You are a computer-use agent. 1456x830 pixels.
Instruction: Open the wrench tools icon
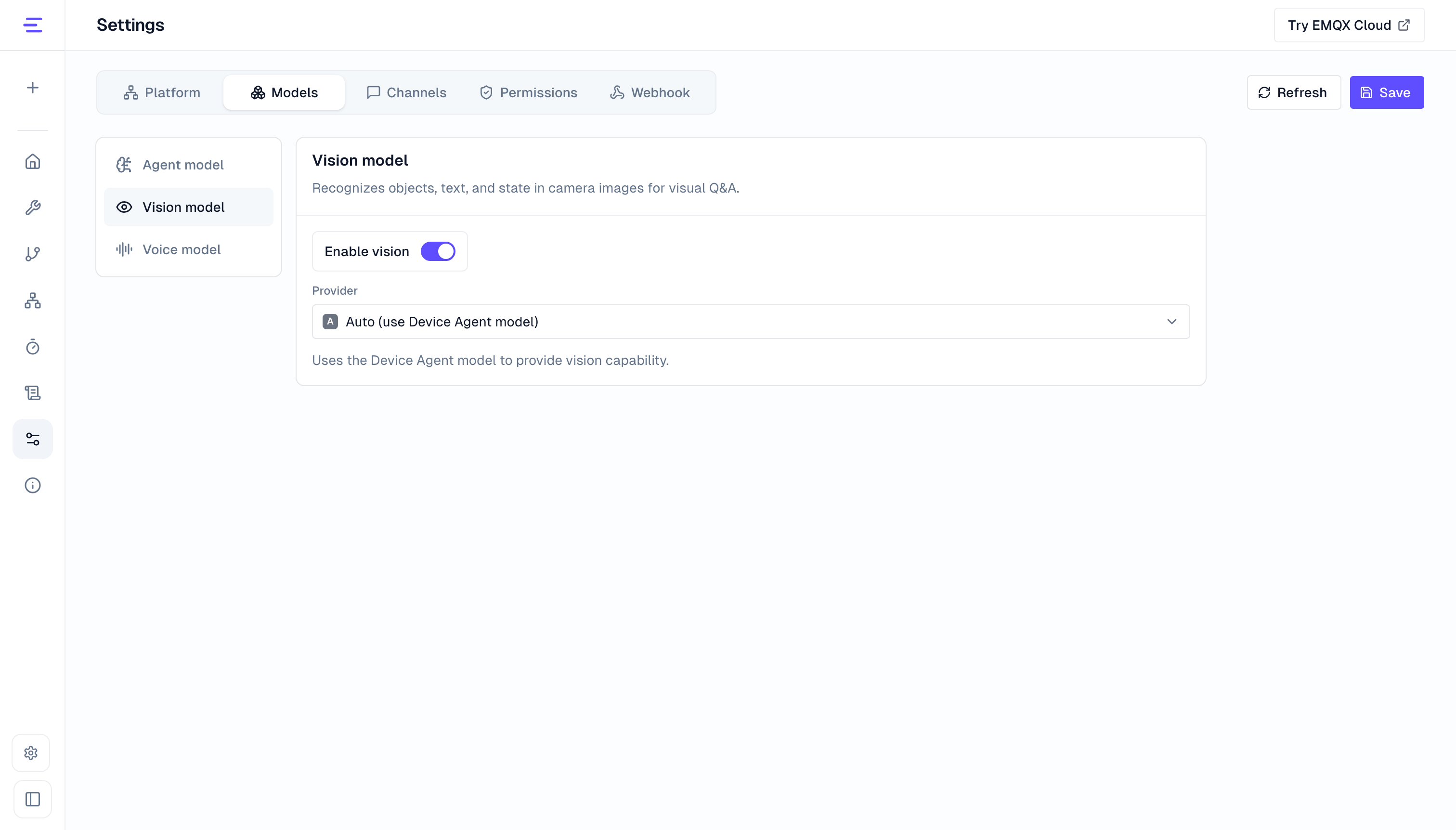pyautogui.click(x=32, y=208)
